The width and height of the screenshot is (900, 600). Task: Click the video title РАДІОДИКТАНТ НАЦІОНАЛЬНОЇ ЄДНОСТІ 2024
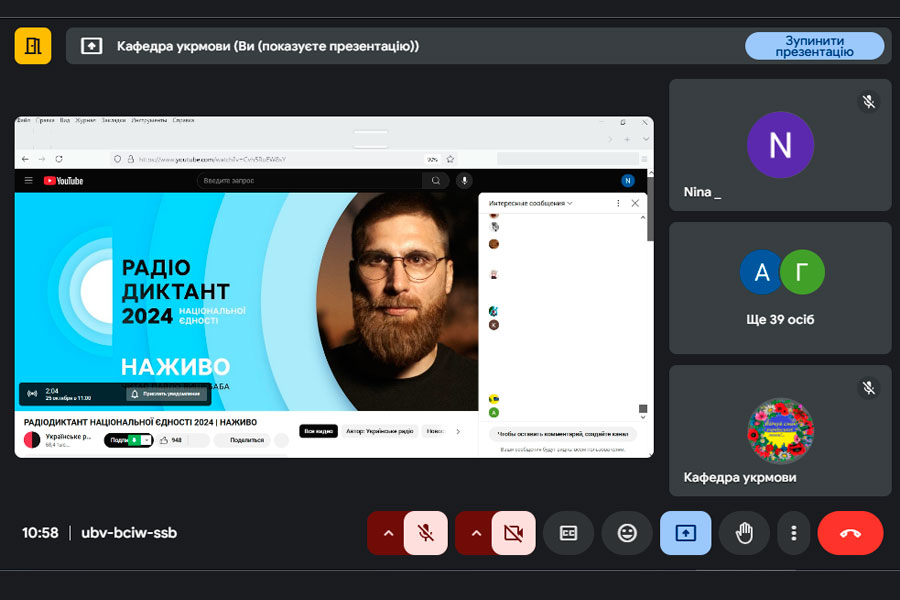click(140, 422)
